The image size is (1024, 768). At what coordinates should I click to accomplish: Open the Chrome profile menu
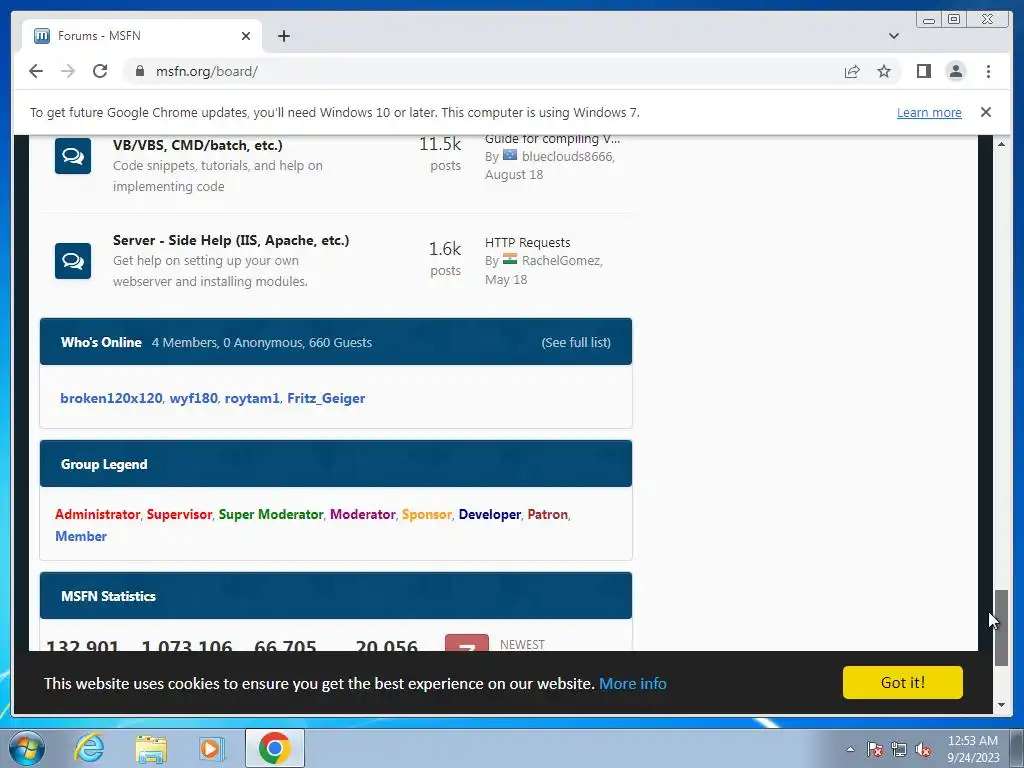[x=955, y=71]
